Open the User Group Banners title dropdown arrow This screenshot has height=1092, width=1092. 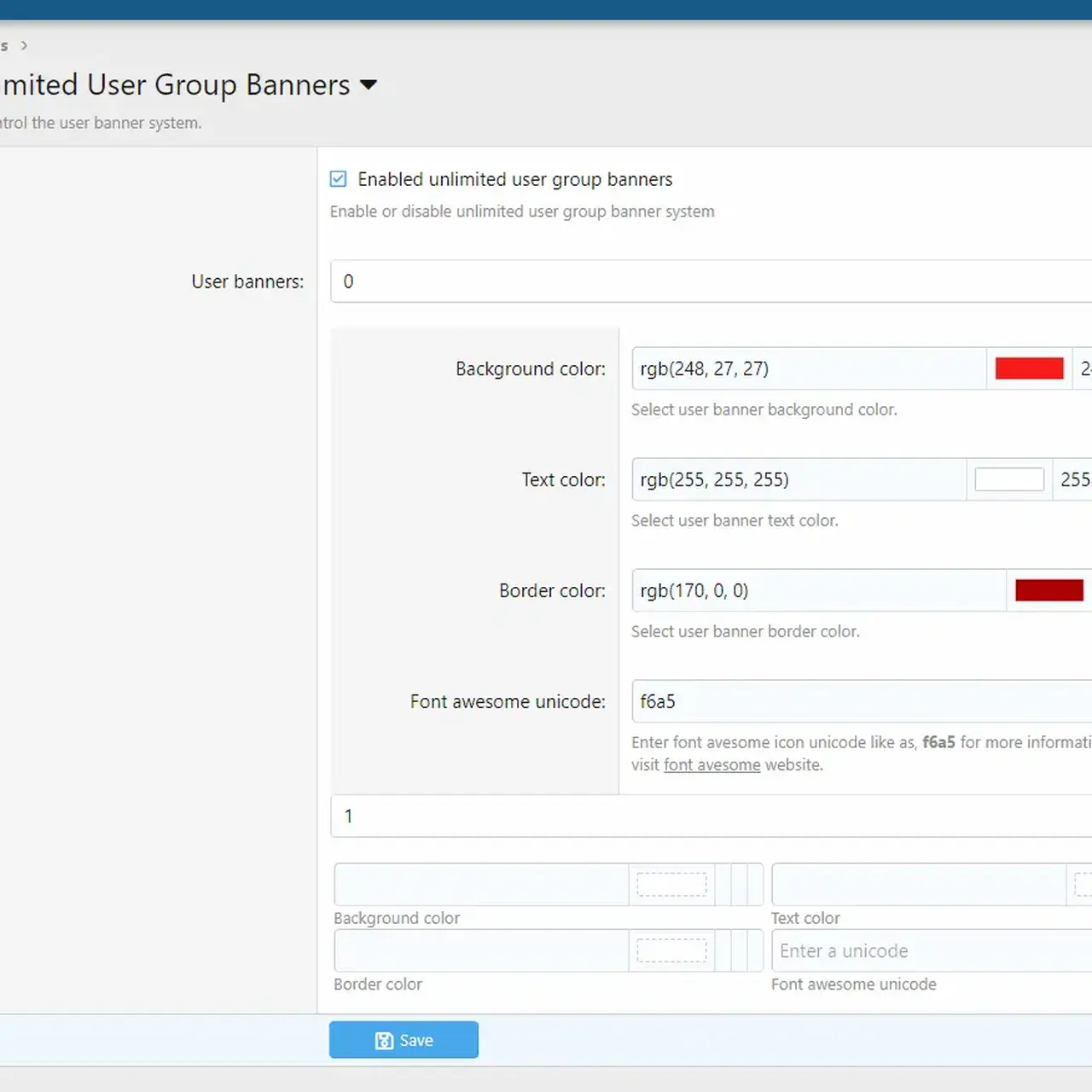pos(369,84)
